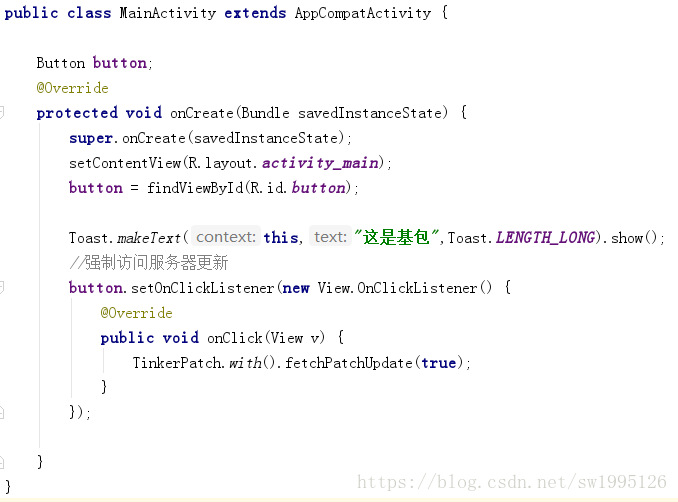Viewport: 678px width, 502px height.
Task: Click the true argument in fetchPatchUpdate
Action: click(x=439, y=363)
